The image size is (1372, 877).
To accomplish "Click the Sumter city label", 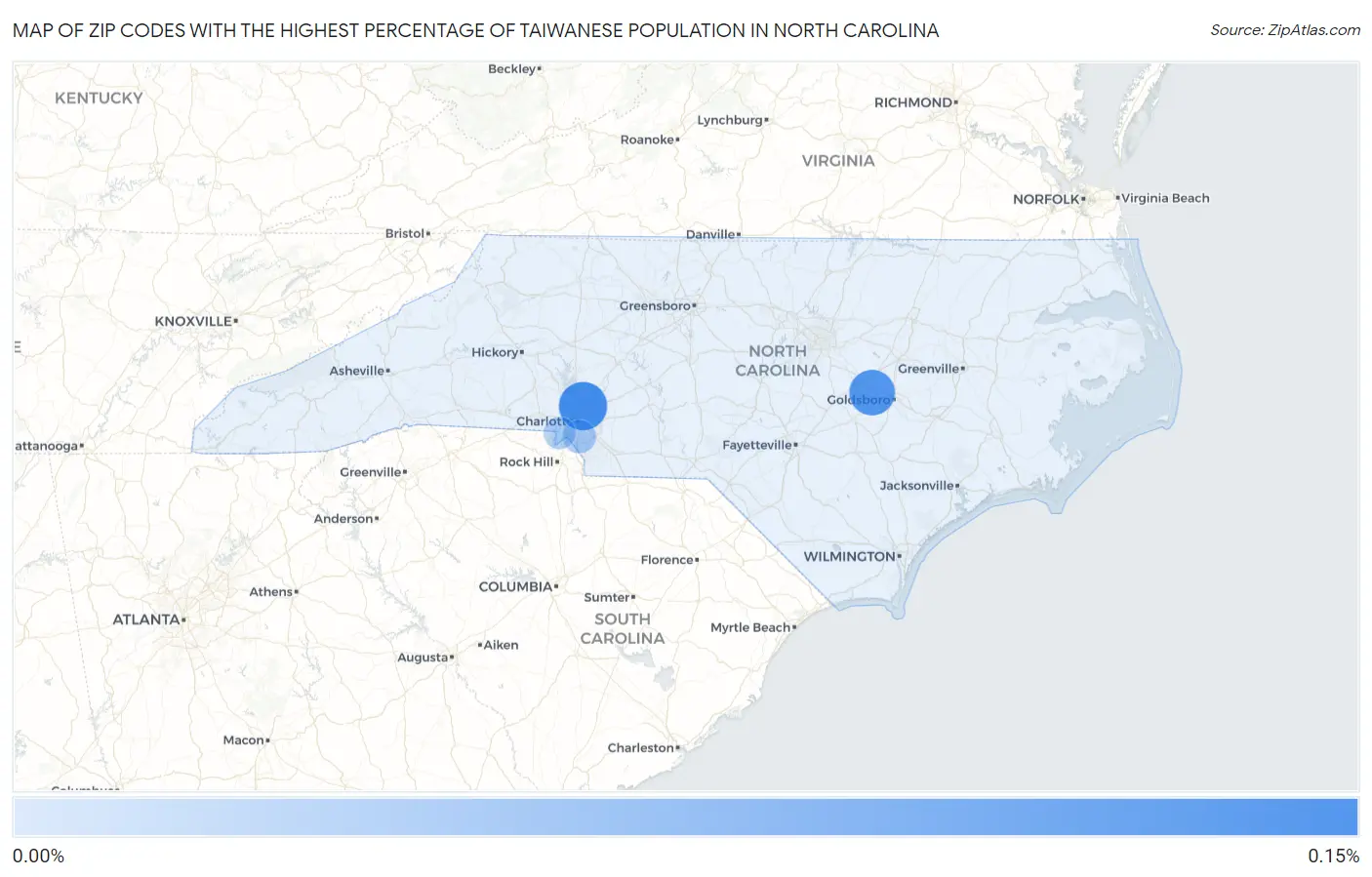I will 607,597.
